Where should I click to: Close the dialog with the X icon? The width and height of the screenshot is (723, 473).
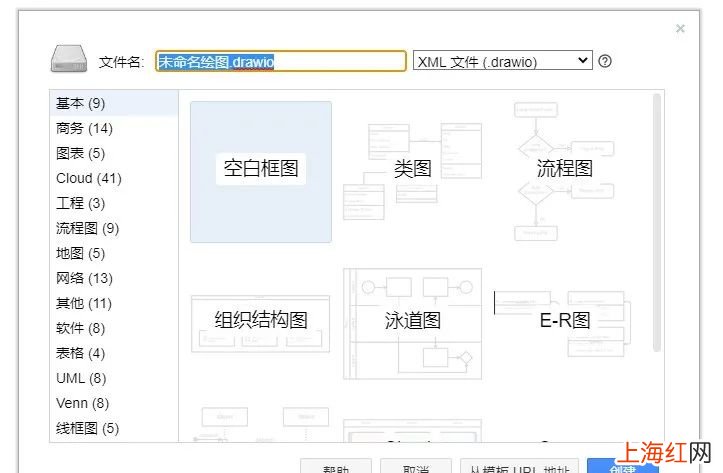tap(680, 29)
